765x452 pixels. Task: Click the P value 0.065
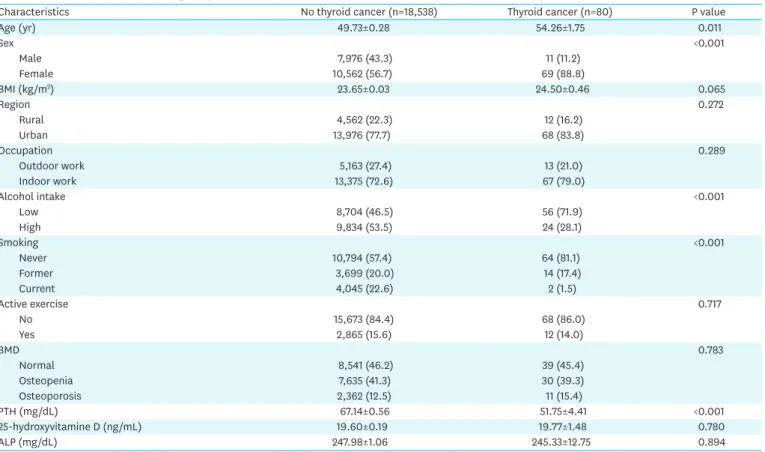[x=711, y=89]
